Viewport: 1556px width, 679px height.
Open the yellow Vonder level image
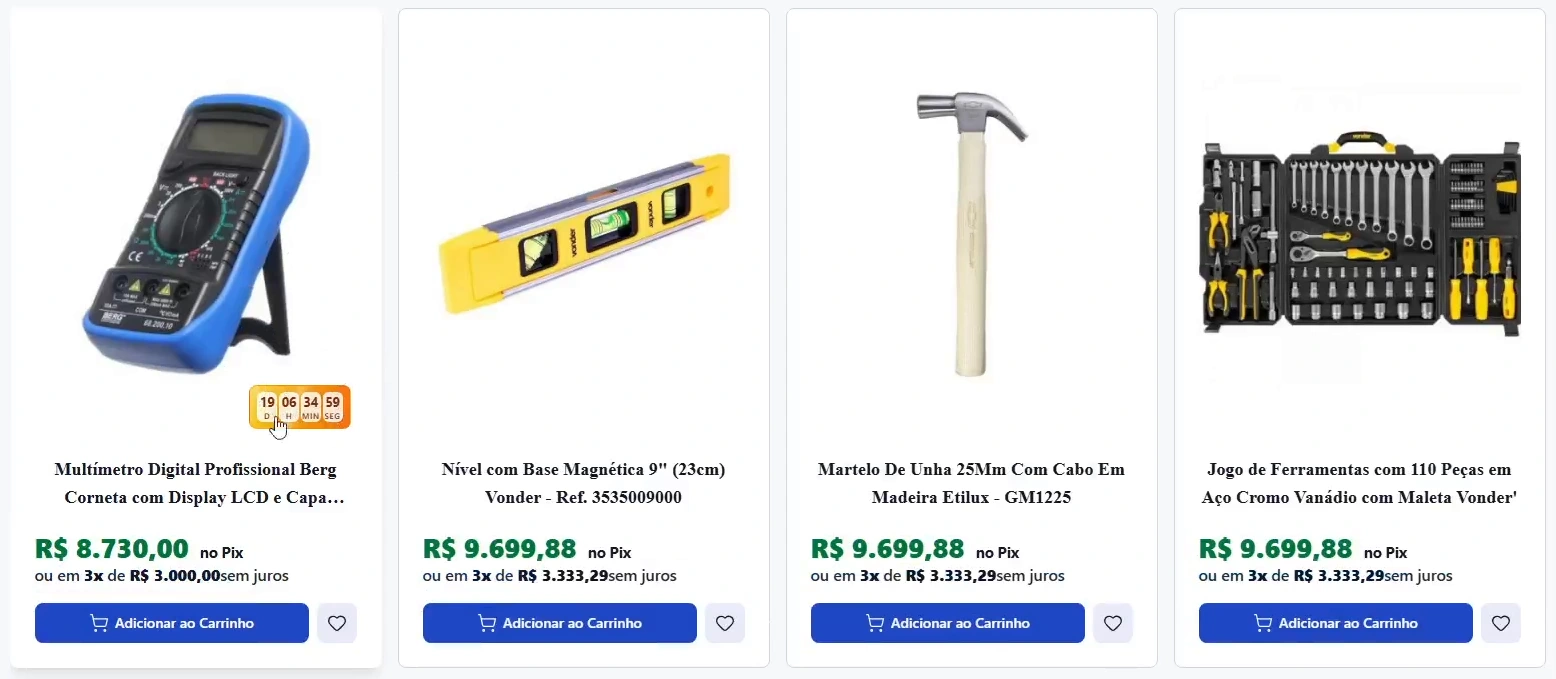[584, 228]
